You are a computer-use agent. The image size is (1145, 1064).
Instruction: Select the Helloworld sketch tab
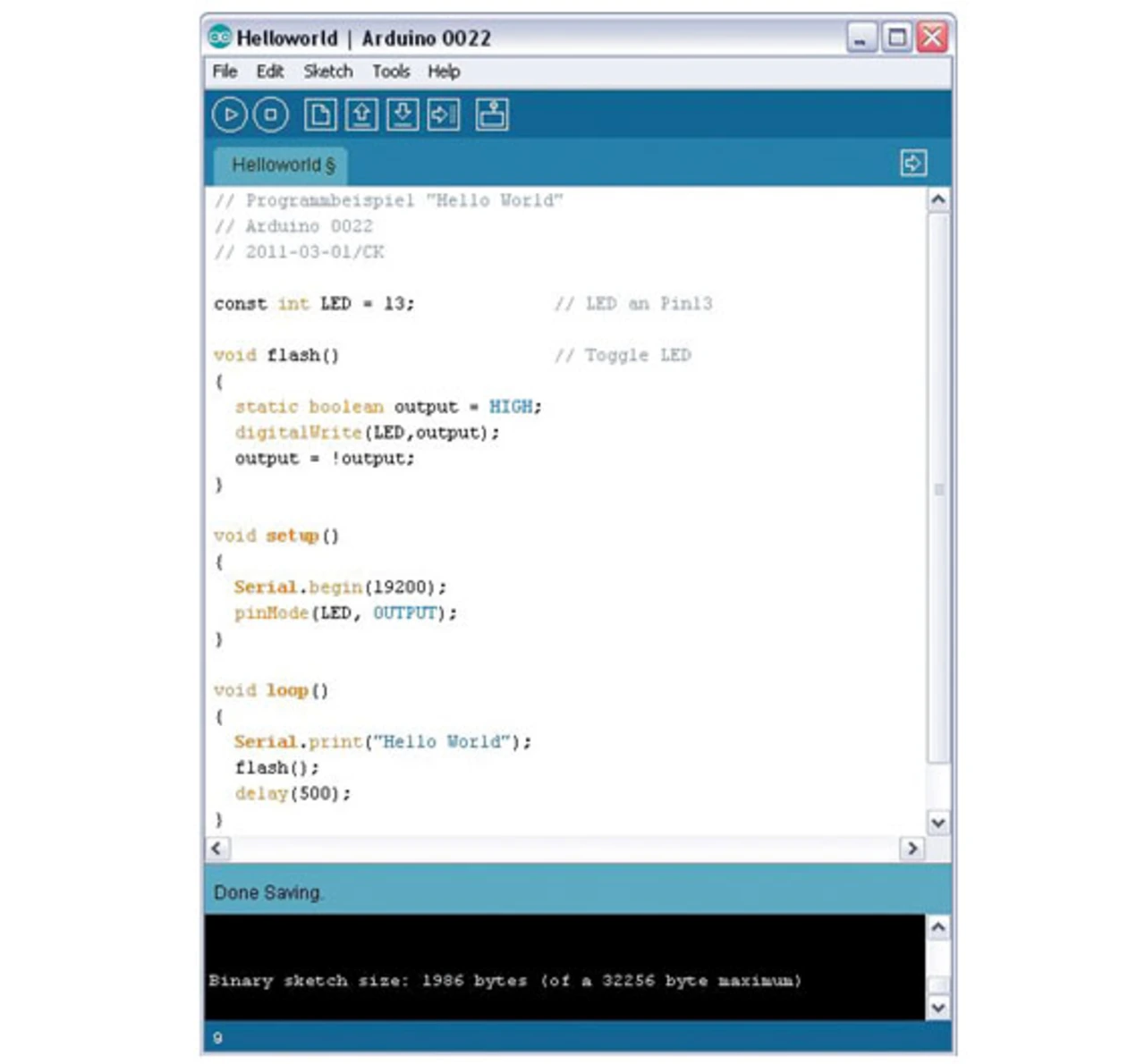(282, 165)
